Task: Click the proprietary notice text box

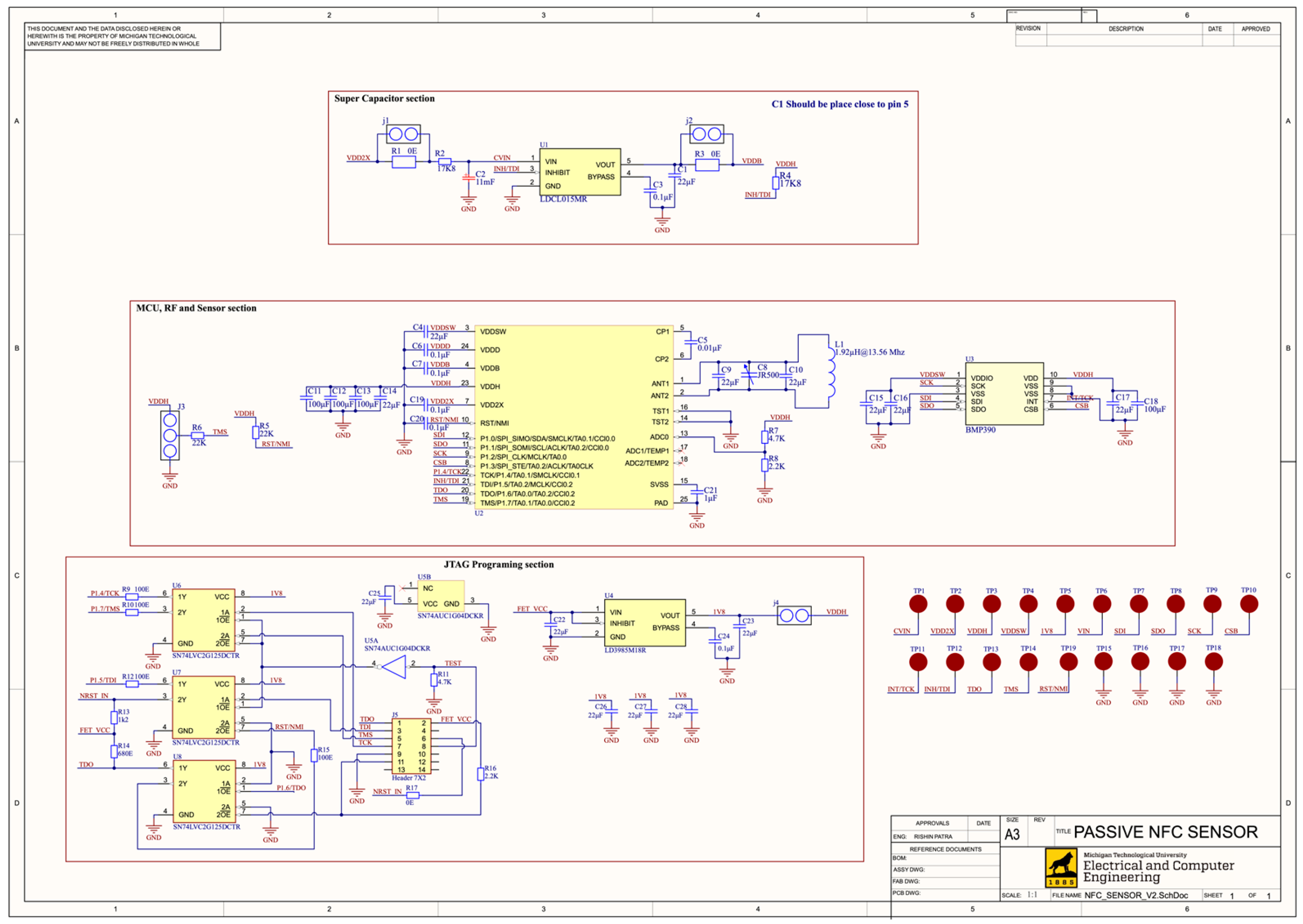Action: pos(122,36)
